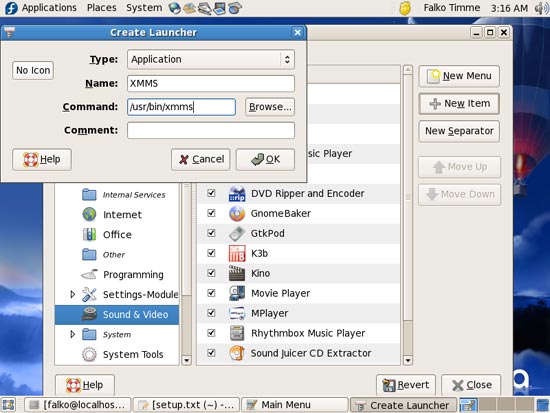
Task: Click the Office icon in menu tree
Action: pos(89,234)
